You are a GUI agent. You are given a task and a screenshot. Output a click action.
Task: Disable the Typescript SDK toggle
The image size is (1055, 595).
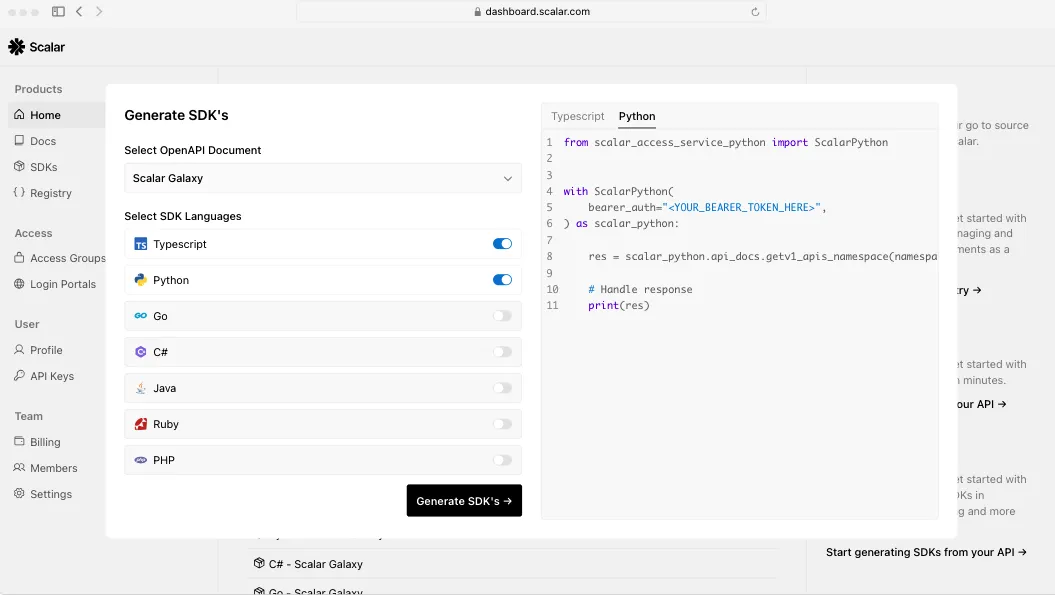point(502,244)
